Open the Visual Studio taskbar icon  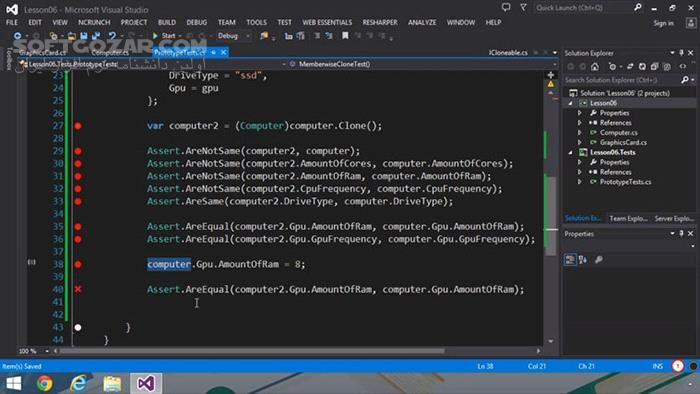(146, 383)
